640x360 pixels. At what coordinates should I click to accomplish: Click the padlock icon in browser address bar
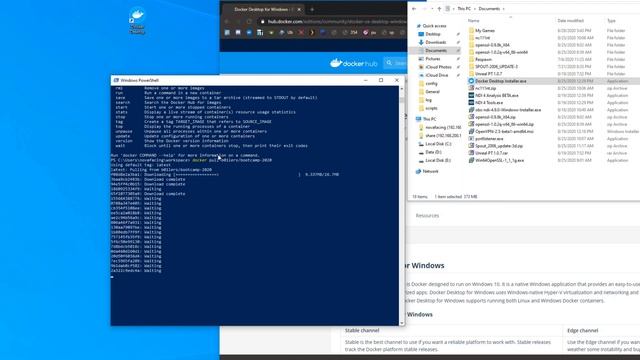(262, 22)
